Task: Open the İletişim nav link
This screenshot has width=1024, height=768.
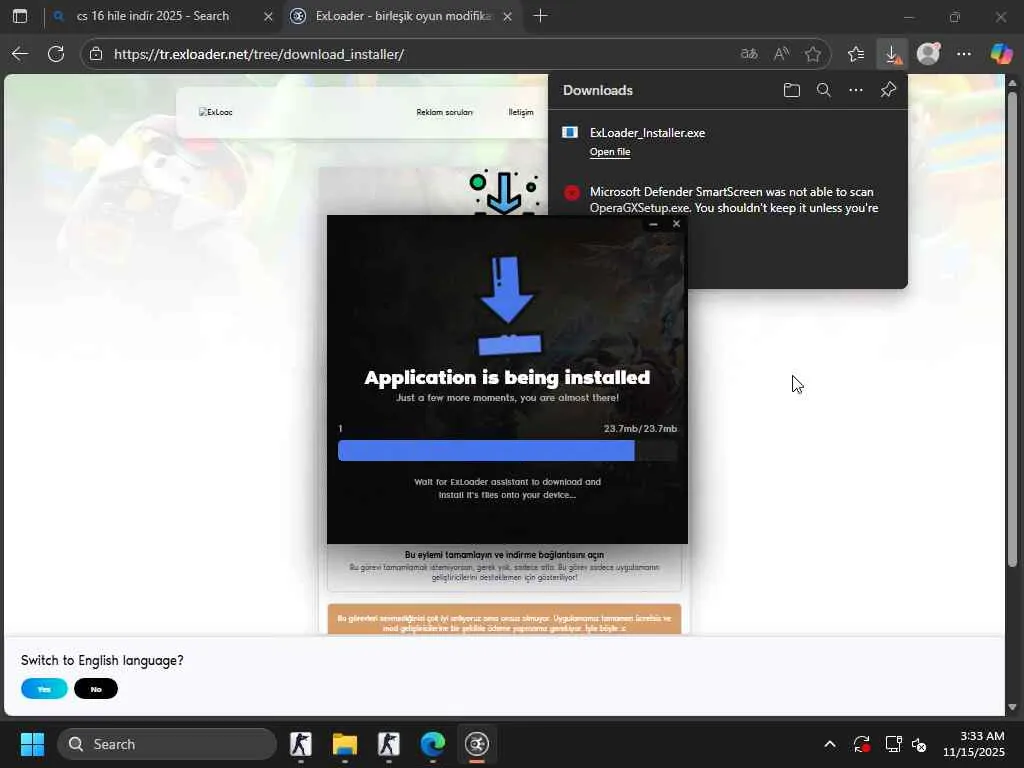Action: click(x=521, y=112)
